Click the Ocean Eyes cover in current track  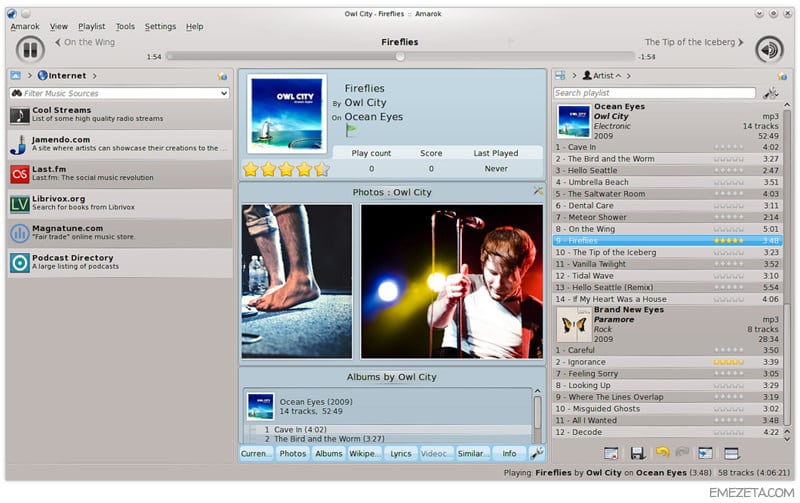click(x=287, y=114)
